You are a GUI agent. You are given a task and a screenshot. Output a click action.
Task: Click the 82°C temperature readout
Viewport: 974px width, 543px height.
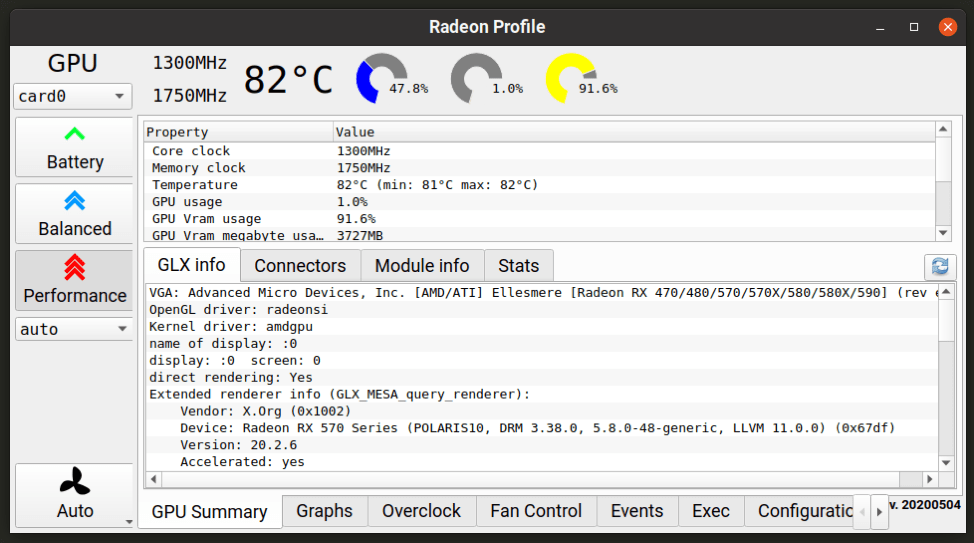[x=288, y=80]
